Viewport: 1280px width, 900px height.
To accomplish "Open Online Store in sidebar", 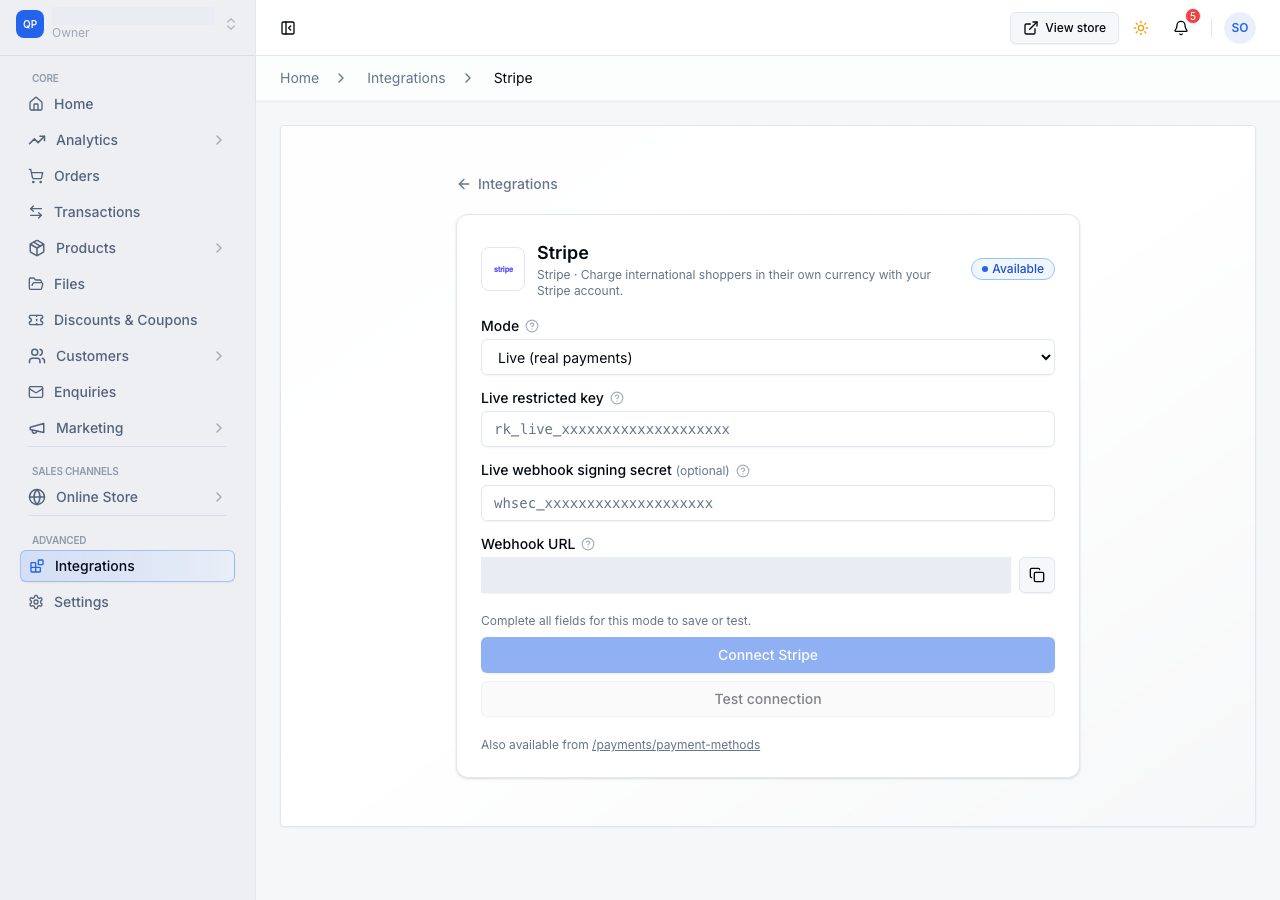I will click(127, 497).
